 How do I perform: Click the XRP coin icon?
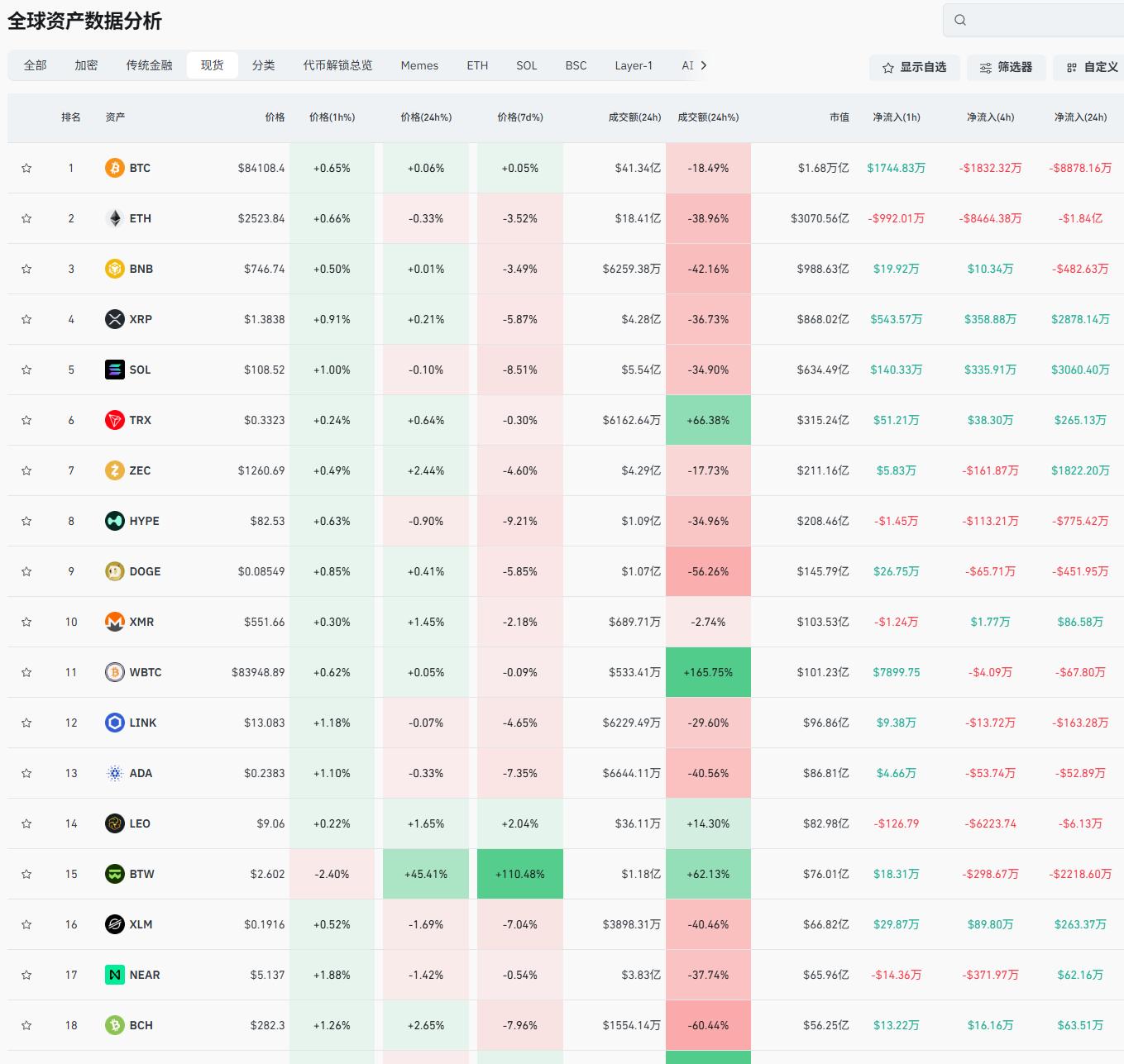[115, 319]
